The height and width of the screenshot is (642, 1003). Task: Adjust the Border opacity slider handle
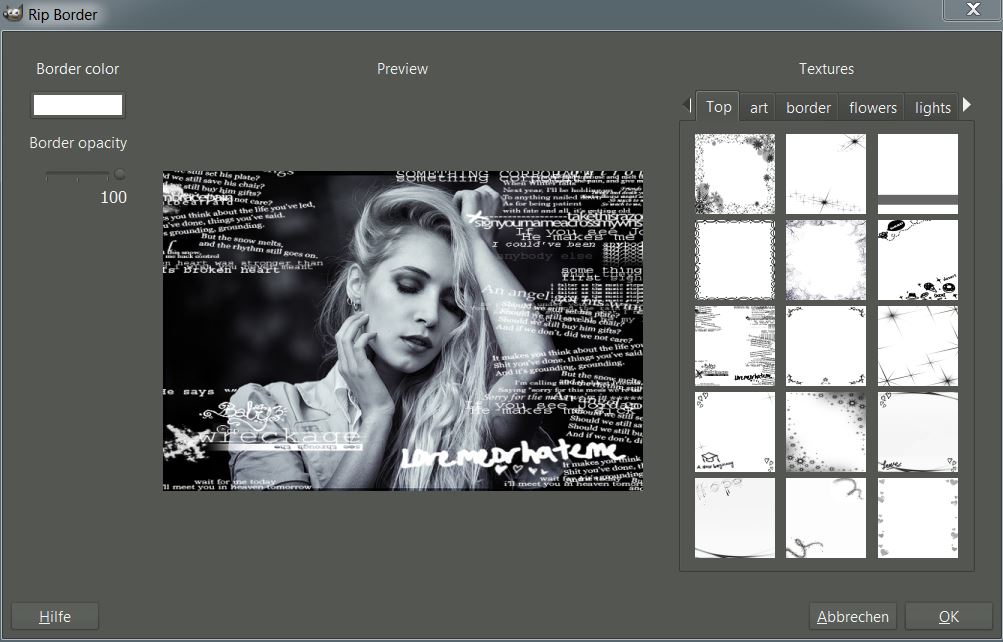coord(119,174)
